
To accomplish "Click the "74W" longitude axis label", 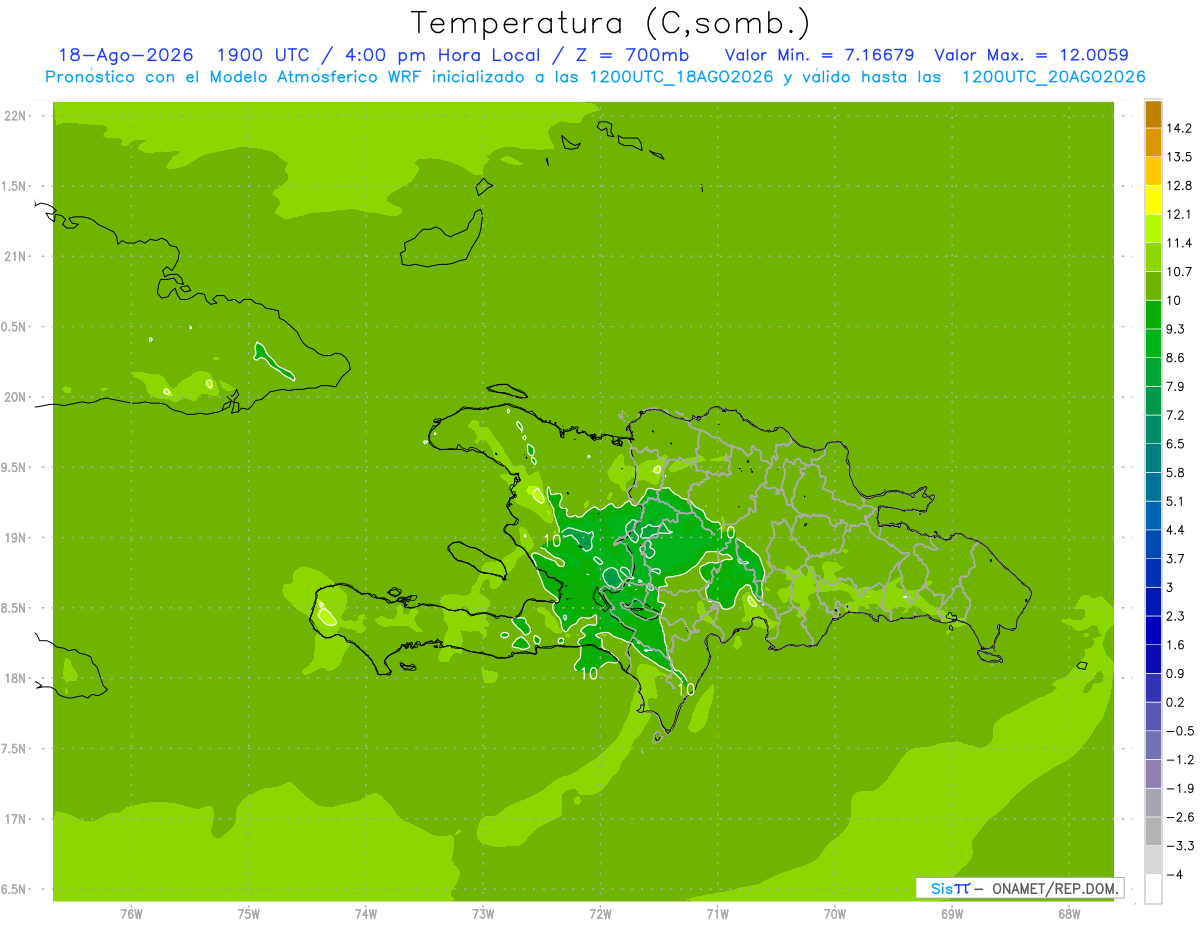I will pos(366,915).
